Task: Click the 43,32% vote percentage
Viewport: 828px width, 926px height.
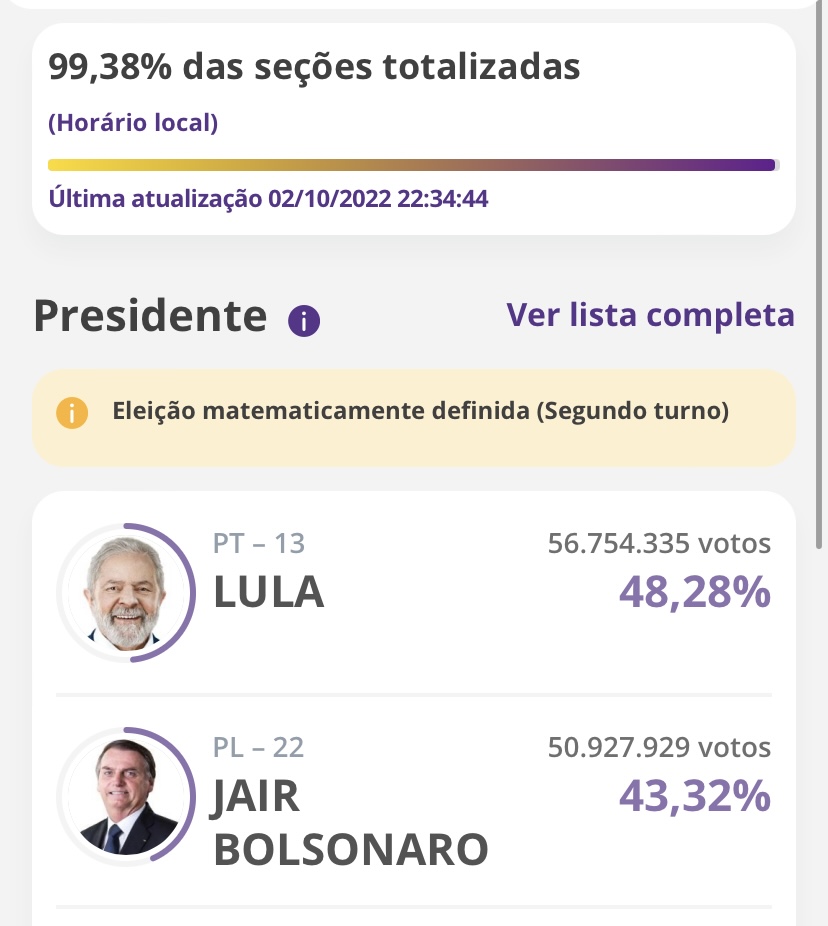Action: tap(694, 796)
